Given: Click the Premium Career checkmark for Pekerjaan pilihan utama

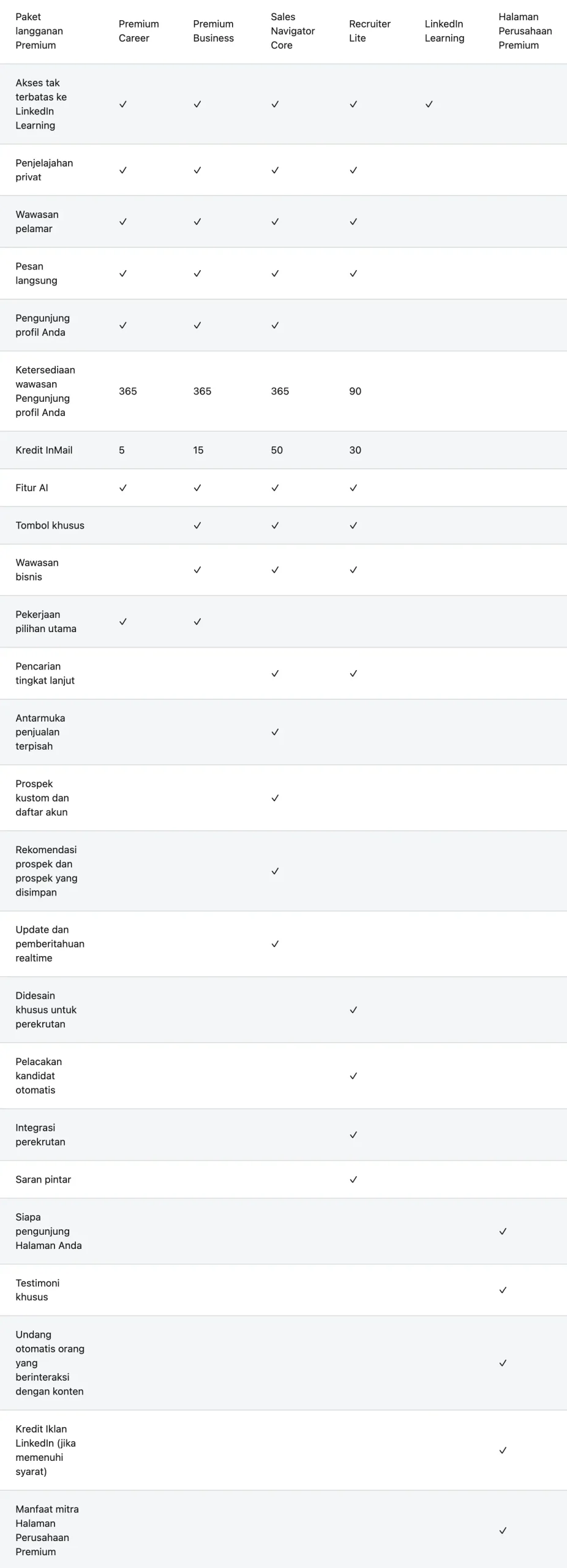Looking at the screenshot, I should pyautogui.click(x=123, y=622).
